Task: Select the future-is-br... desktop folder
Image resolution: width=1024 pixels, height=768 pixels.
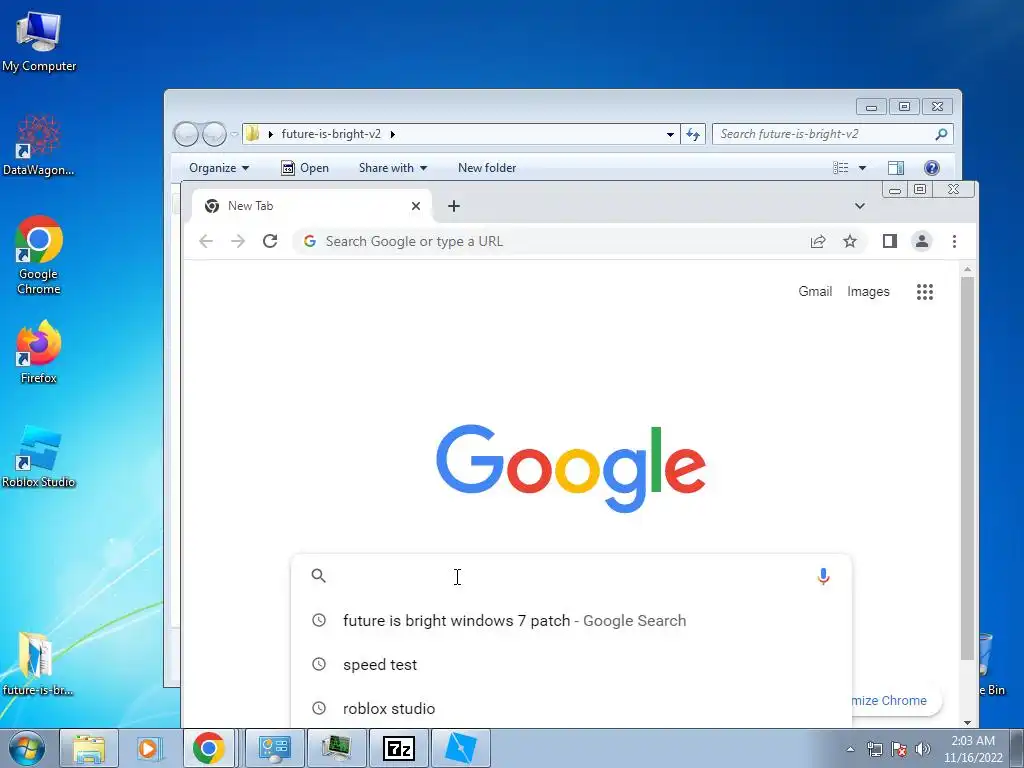Action: [x=37, y=664]
